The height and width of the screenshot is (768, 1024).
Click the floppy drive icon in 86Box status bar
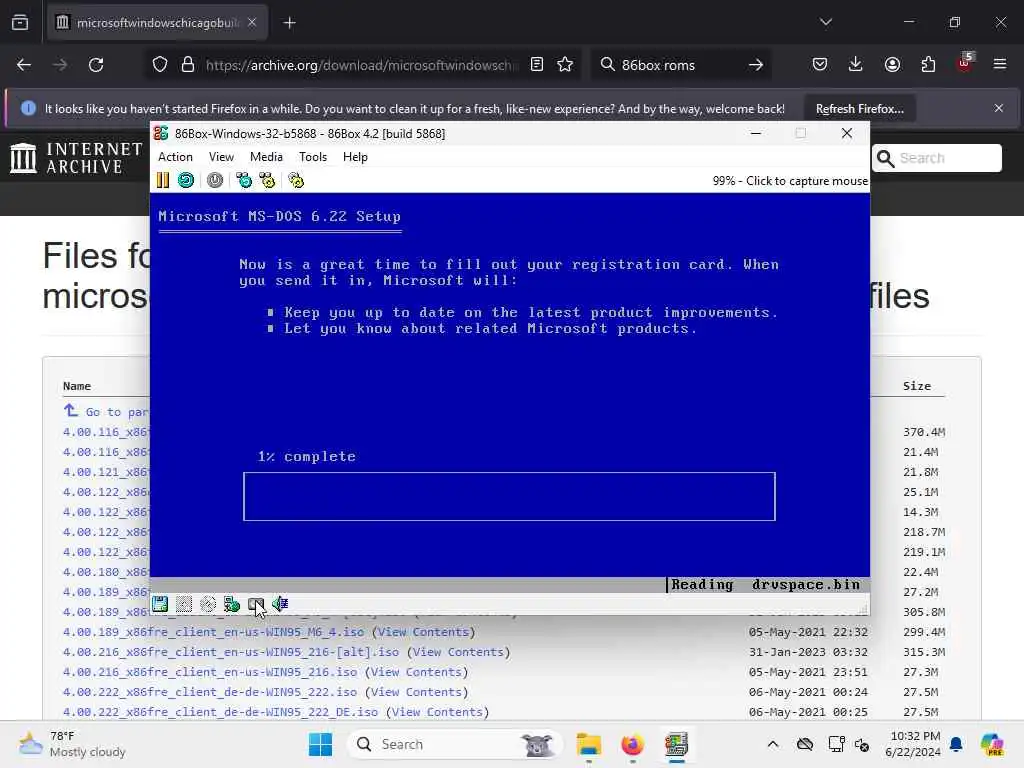coord(160,604)
